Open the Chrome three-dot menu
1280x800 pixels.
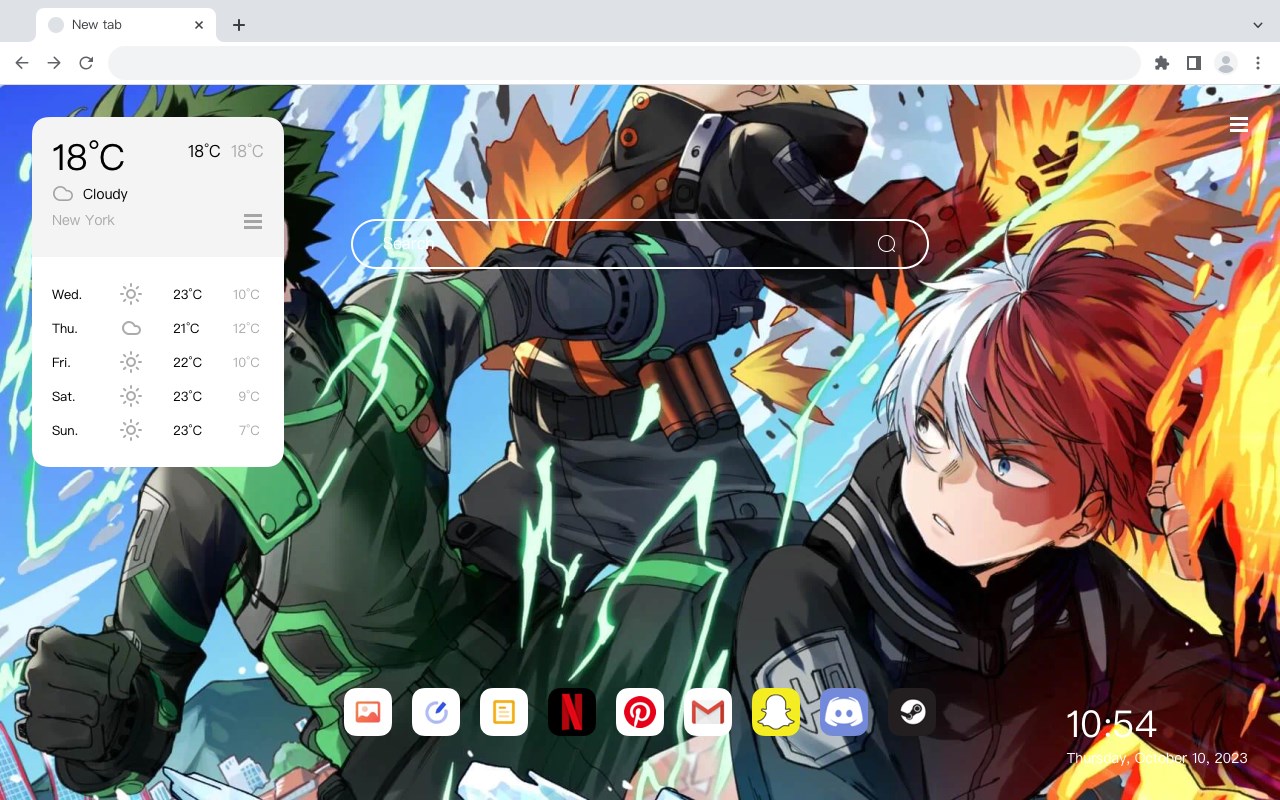(x=1258, y=63)
